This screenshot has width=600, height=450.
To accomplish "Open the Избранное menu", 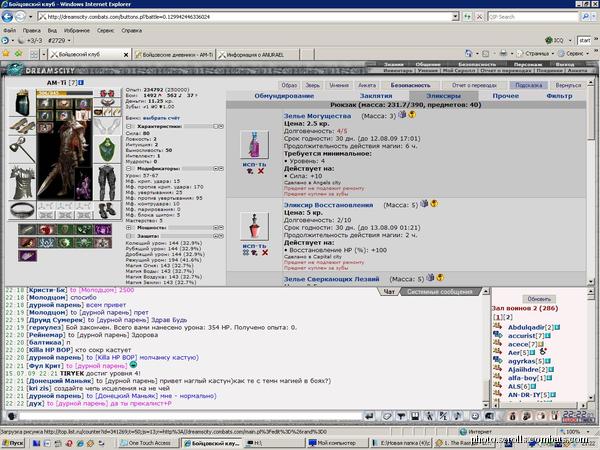I will click(x=77, y=30).
